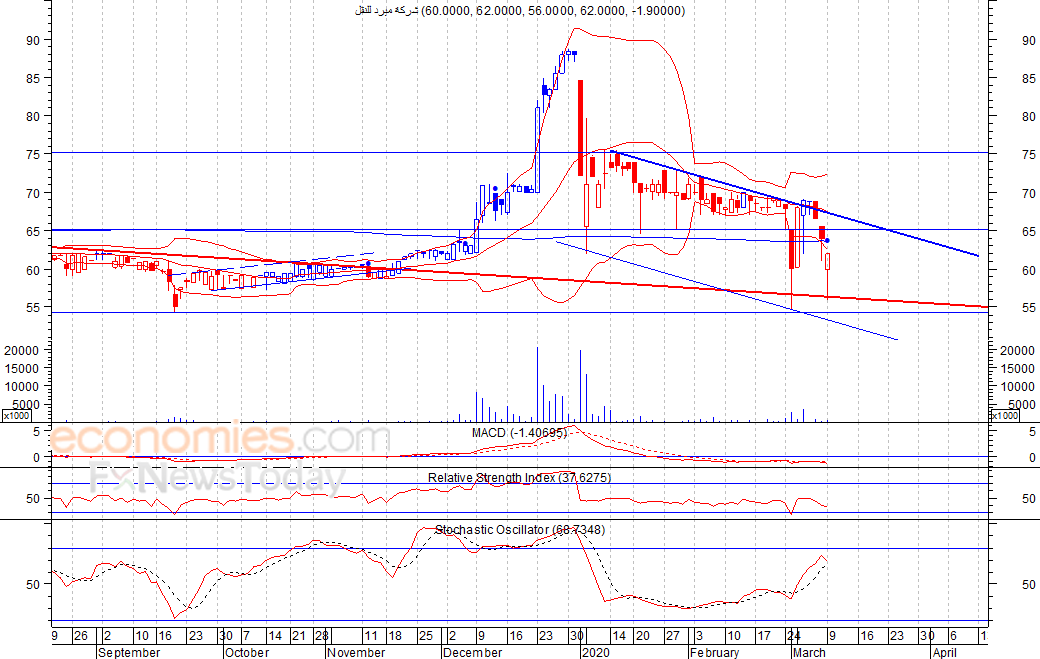Open the FxNewsToday watermark logo

215,481
